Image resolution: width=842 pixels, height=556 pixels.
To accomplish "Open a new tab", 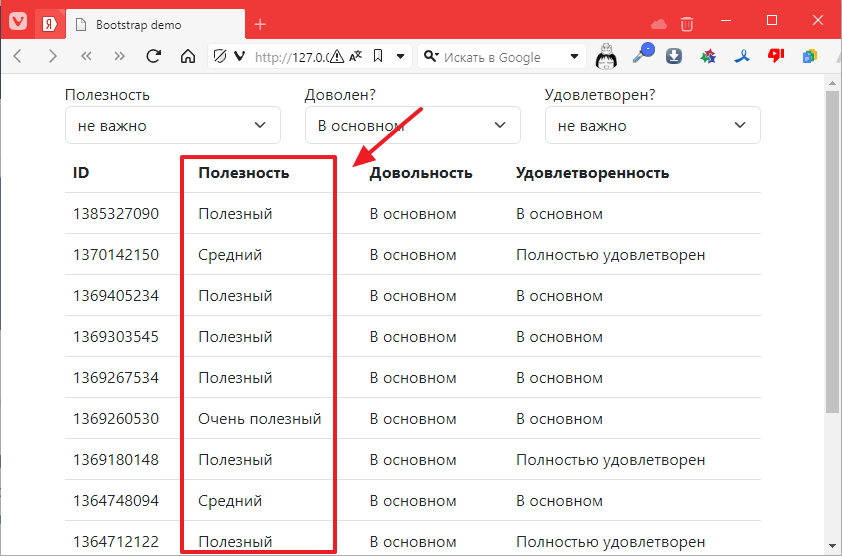I will [260, 24].
